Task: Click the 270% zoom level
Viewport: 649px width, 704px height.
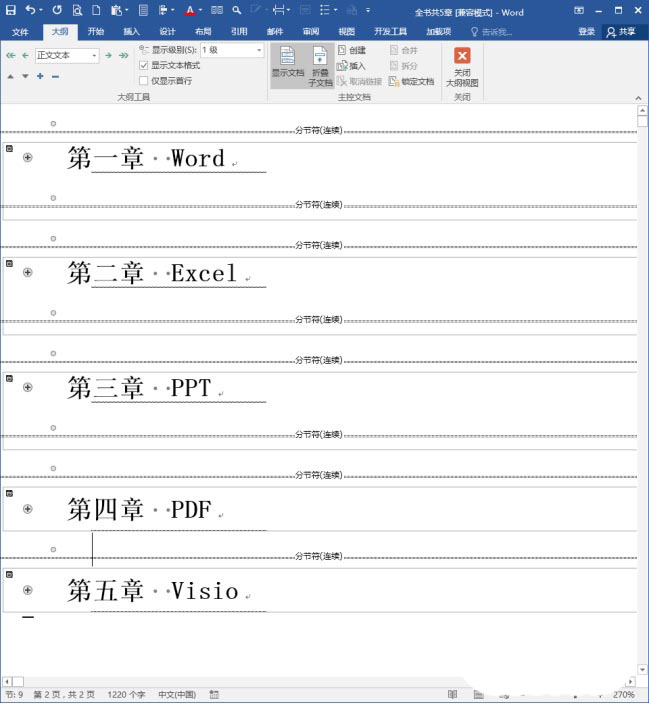Action: 624,695
